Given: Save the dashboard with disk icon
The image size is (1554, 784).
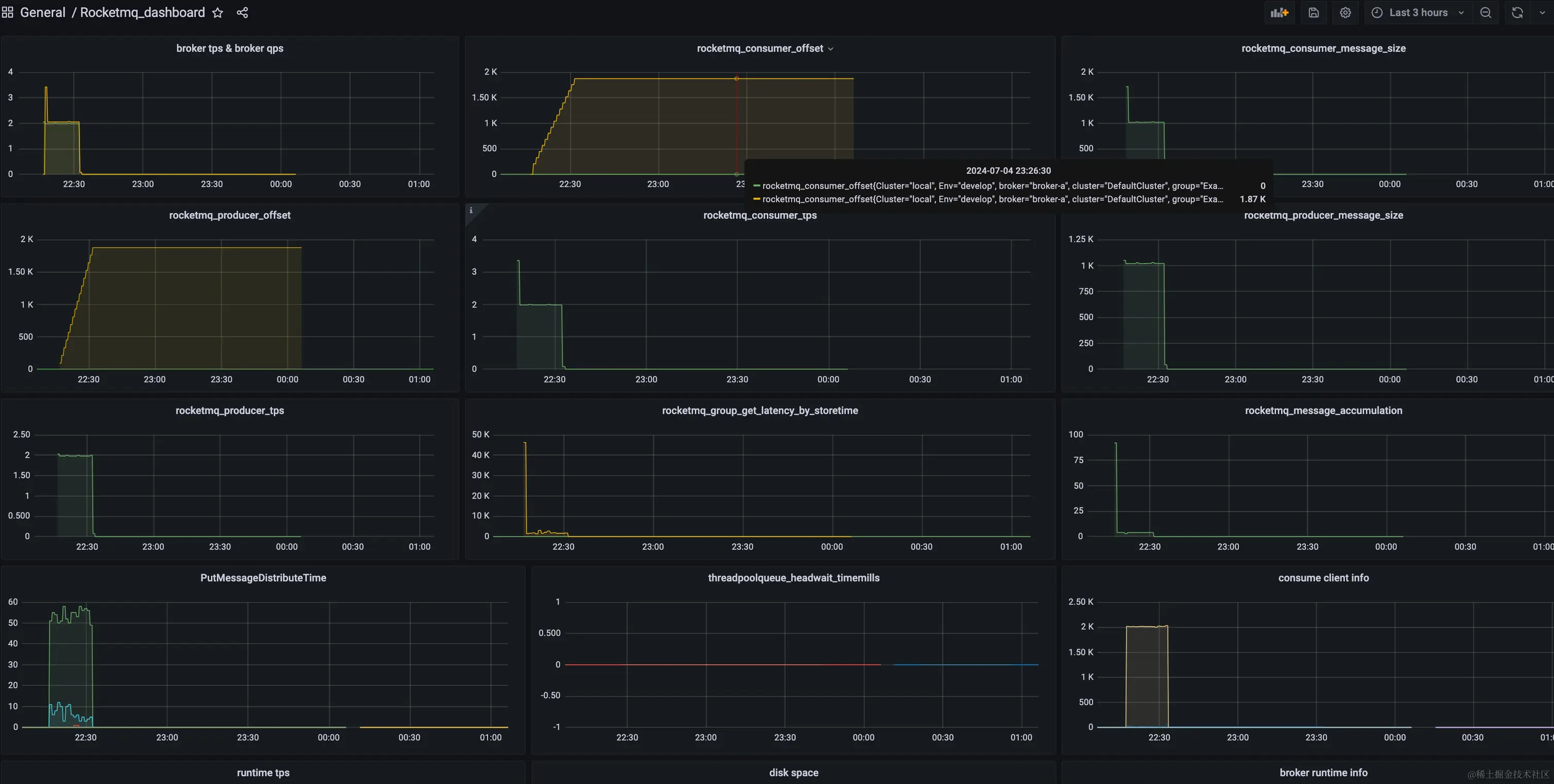Looking at the screenshot, I should tap(1313, 13).
